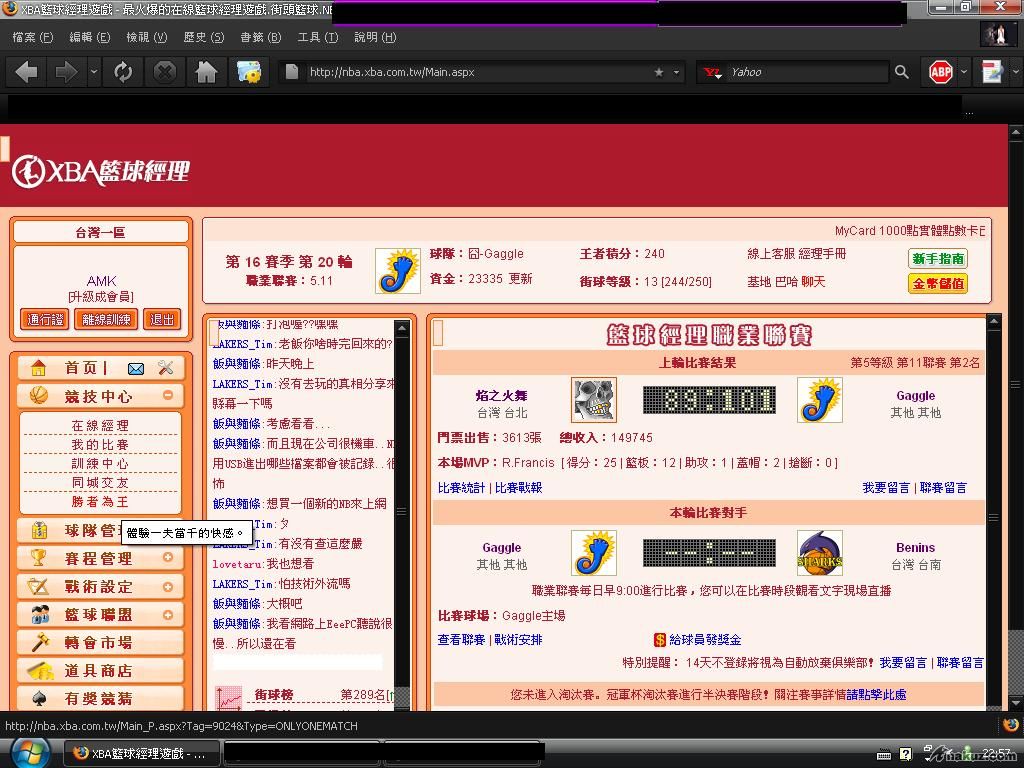1024x768 pixels.
Task: Open 有獎競猜 in the sidebar
Action: coord(99,699)
